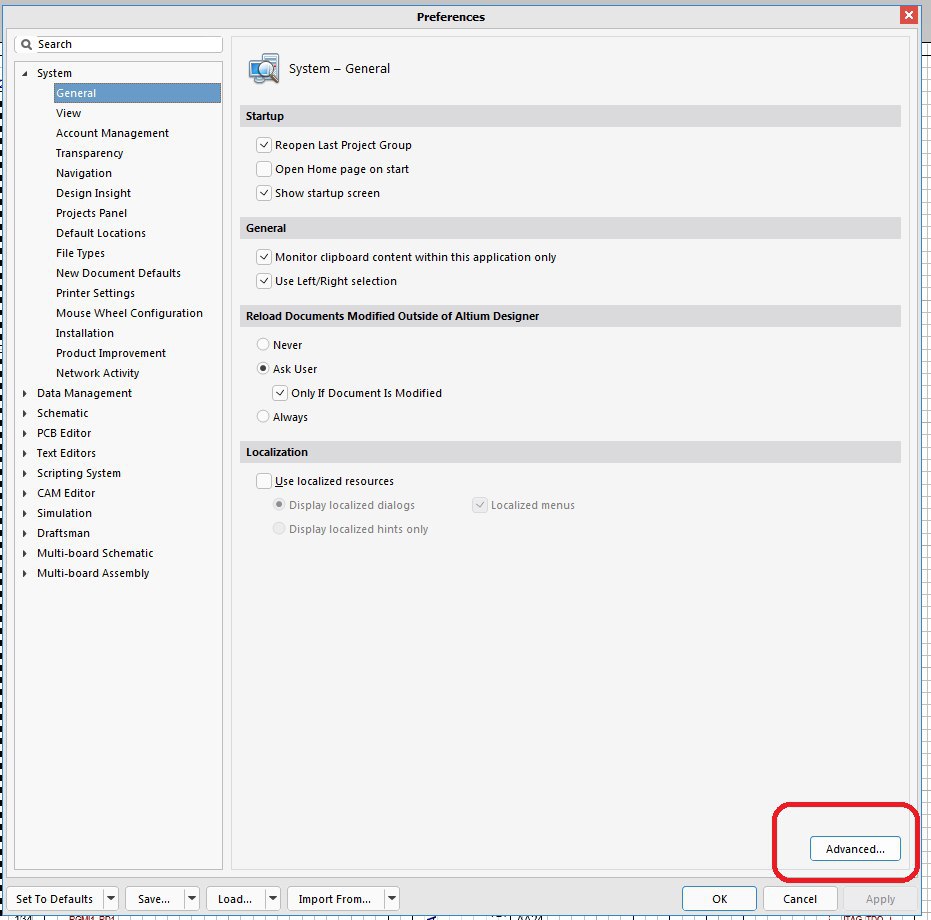Click the System General header icon

264,69
